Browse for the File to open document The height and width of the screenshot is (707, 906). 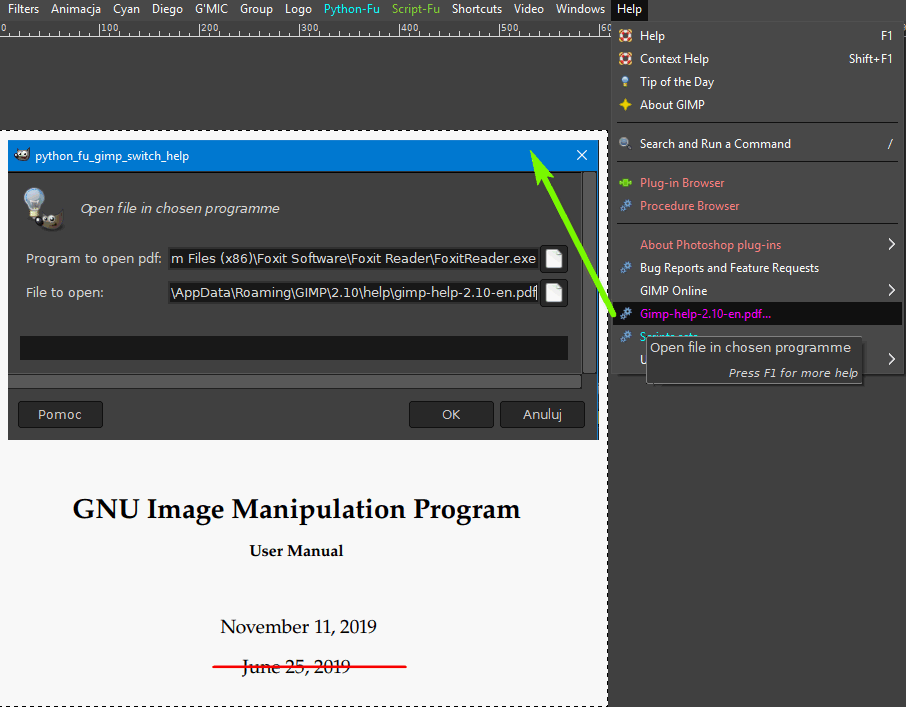(x=554, y=293)
